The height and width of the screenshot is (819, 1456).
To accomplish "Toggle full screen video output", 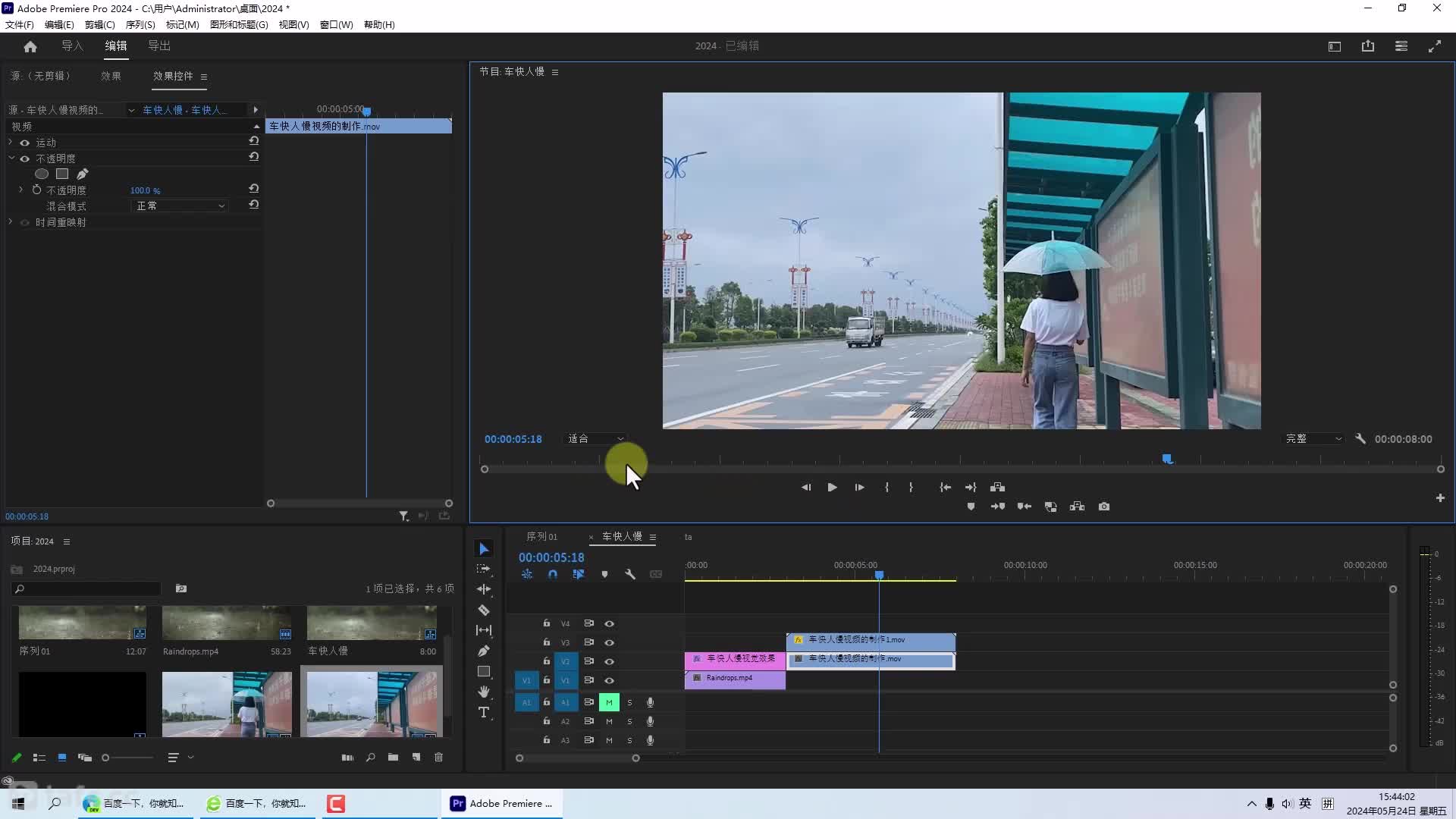I will [1435, 46].
